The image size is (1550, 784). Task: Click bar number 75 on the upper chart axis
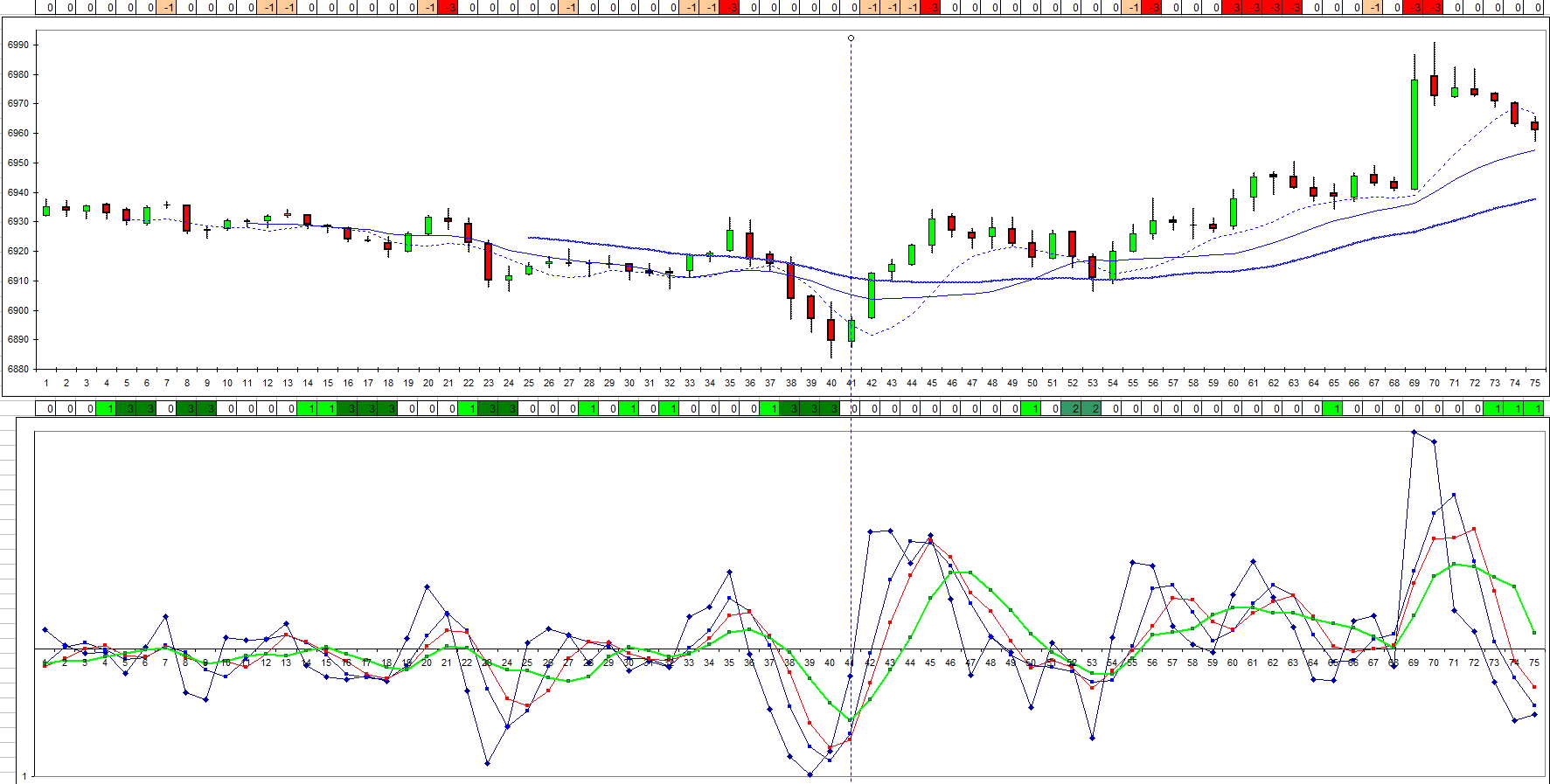[1534, 383]
